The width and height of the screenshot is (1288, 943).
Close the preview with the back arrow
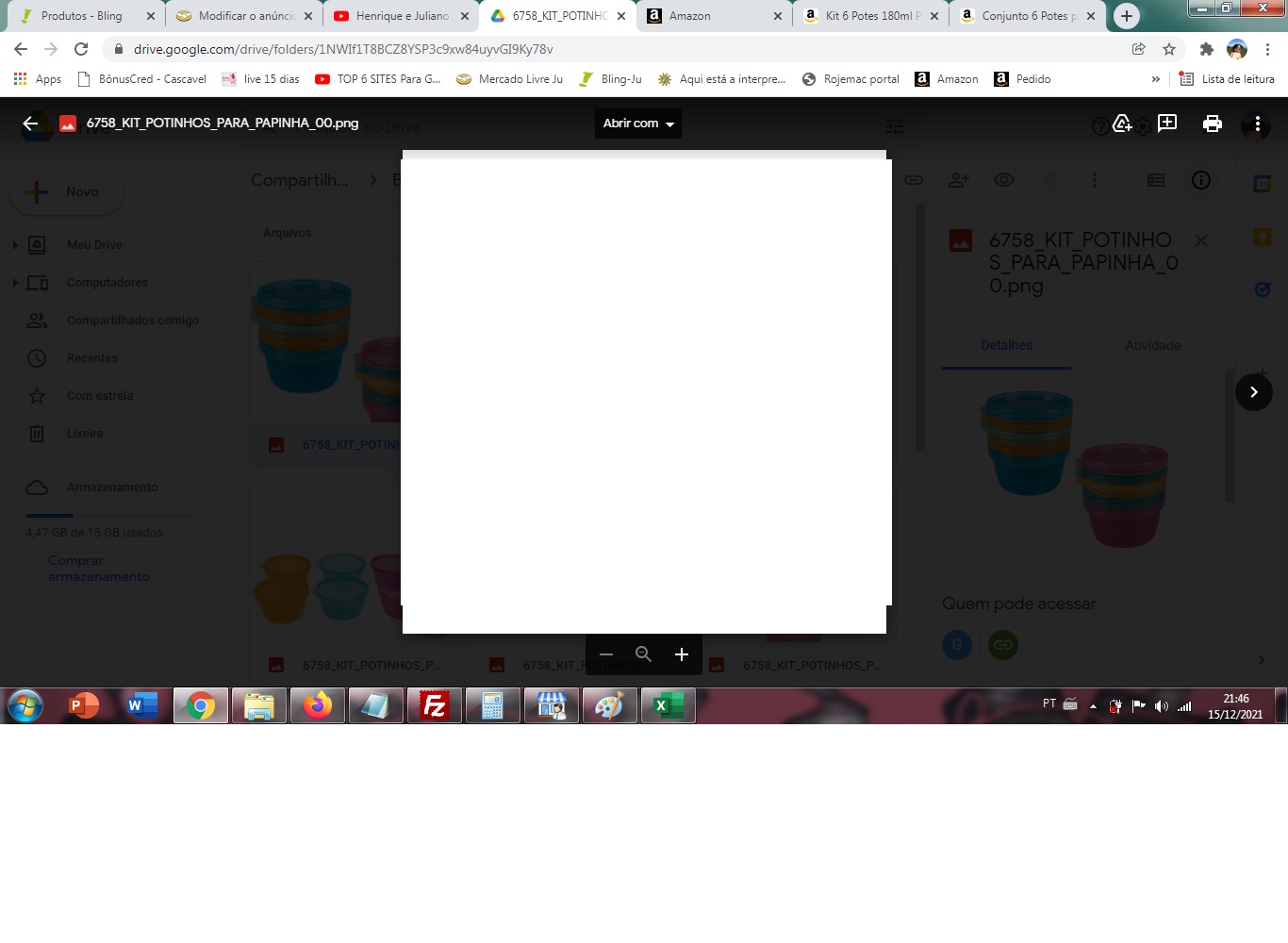30,124
